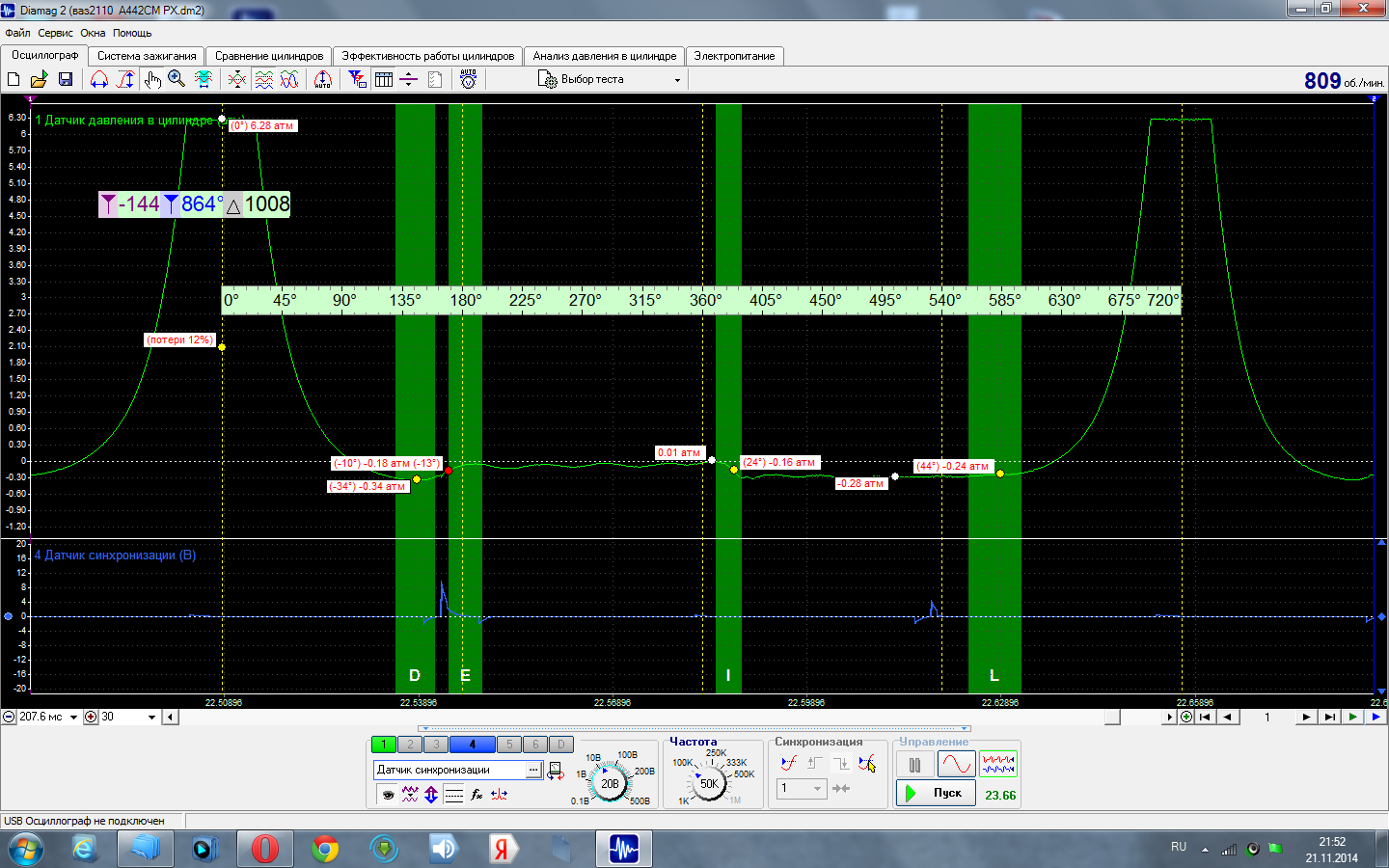The image size is (1389, 868).
Task: Click the red-blue peak marker icon
Action: (499, 795)
